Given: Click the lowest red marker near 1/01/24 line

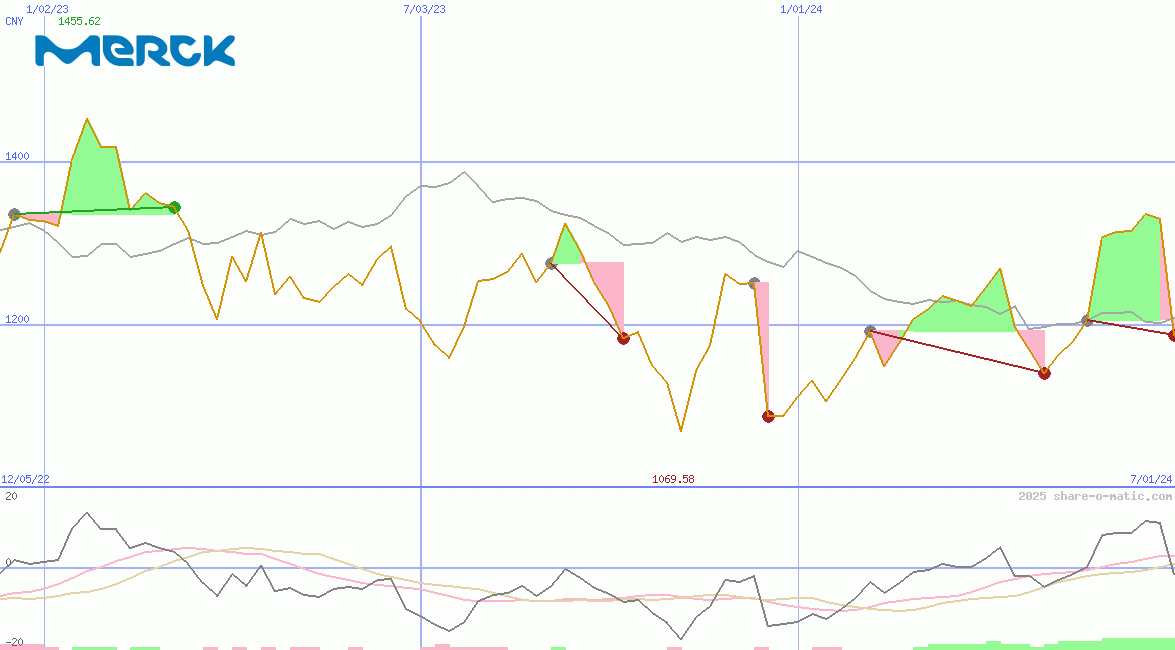Looking at the screenshot, I should click(768, 416).
